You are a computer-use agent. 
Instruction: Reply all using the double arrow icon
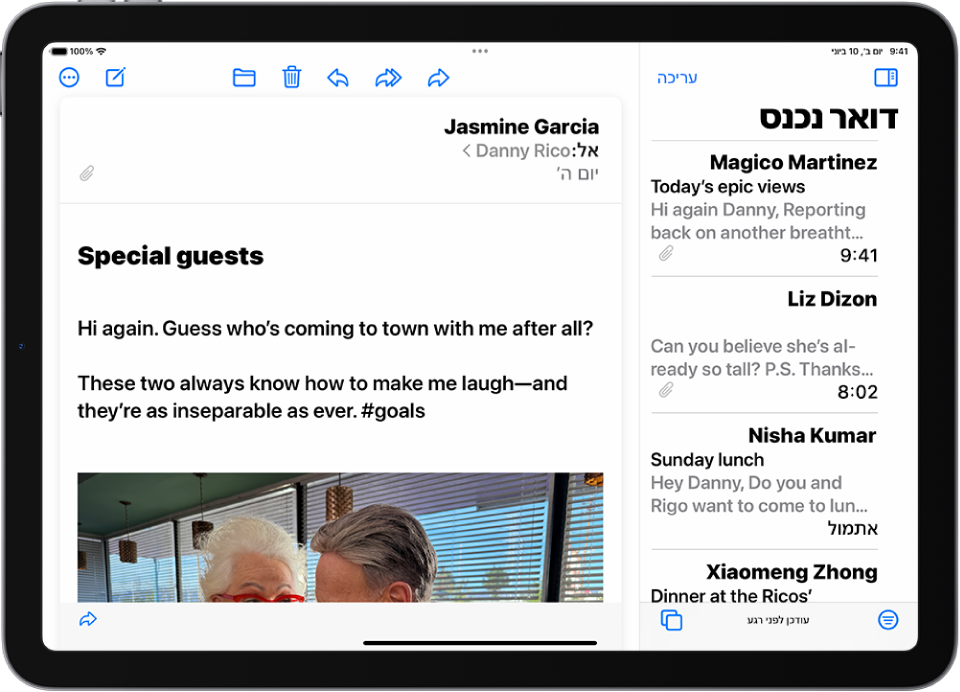click(x=388, y=78)
